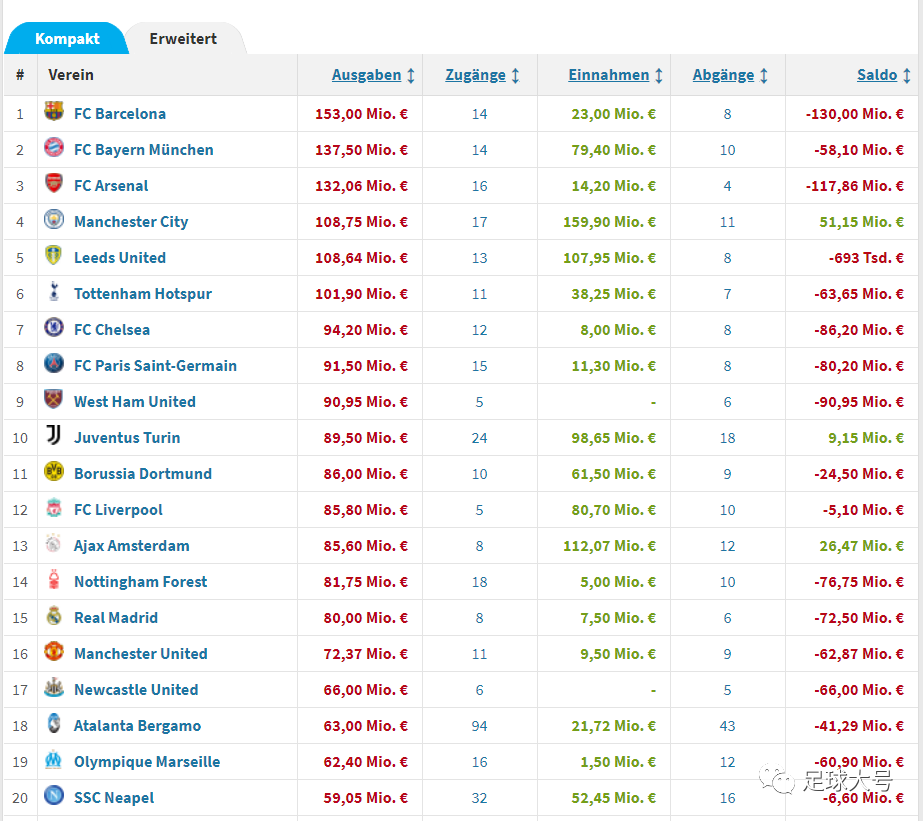Click the Tottenham Hotspur crest icon

pyautogui.click(x=54, y=291)
